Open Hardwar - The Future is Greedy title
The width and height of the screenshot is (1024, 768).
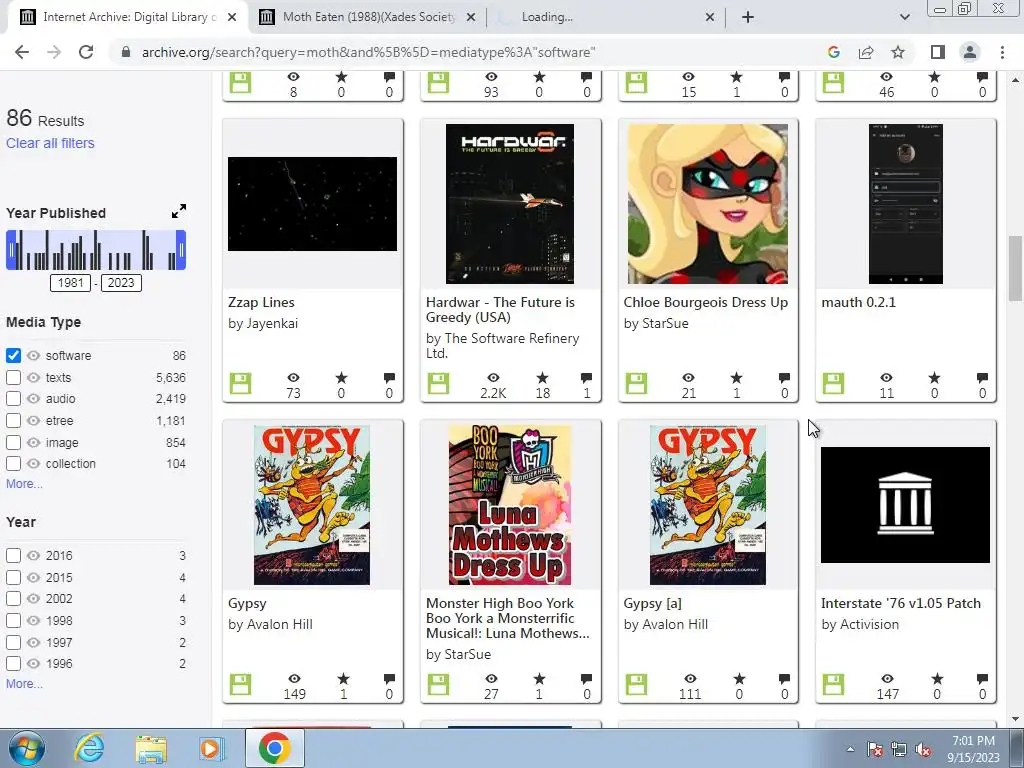point(500,310)
